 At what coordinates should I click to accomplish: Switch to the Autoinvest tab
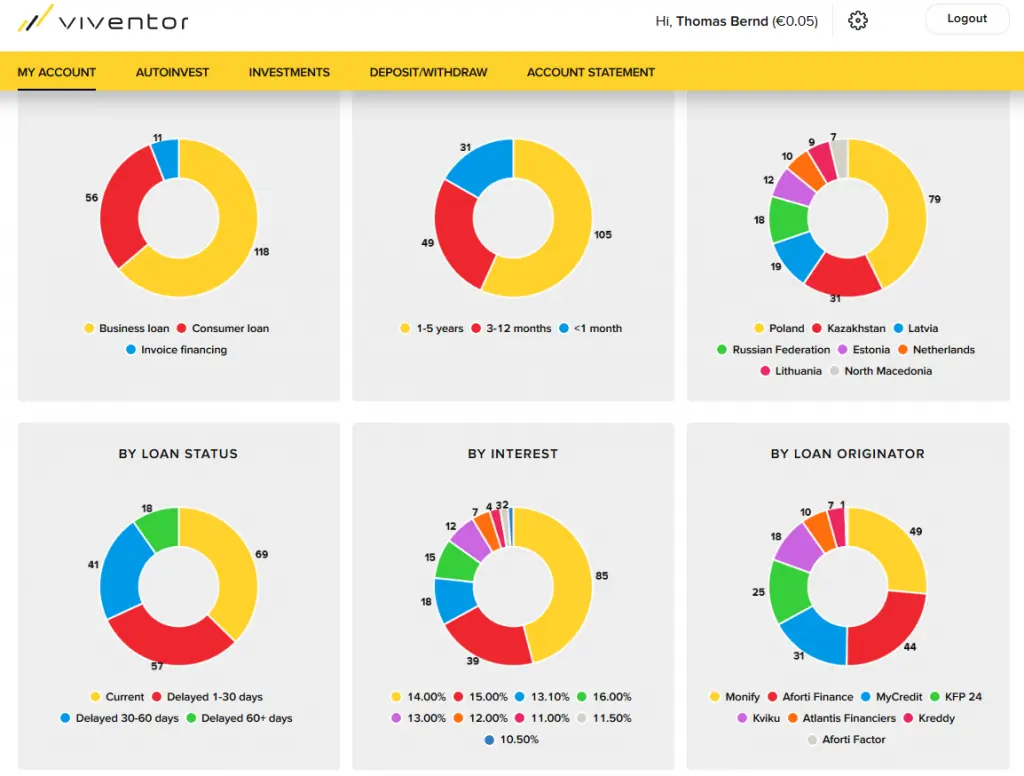(x=172, y=73)
